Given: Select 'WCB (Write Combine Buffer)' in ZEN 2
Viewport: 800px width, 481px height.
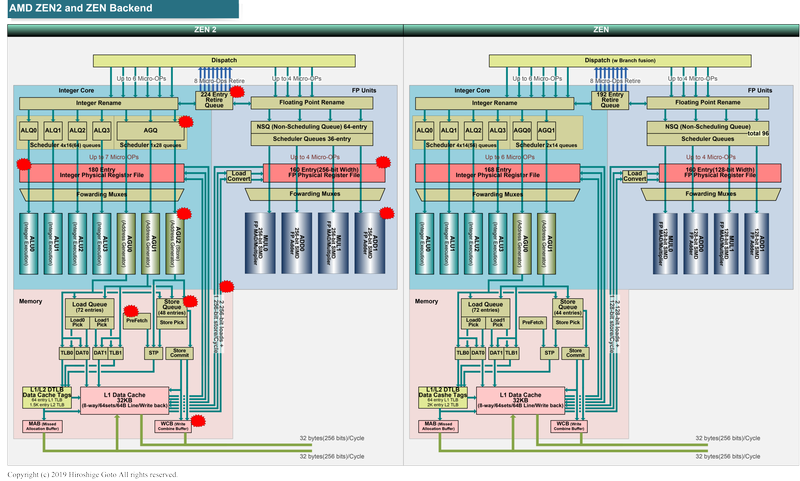Looking at the screenshot, I should 173,426.
